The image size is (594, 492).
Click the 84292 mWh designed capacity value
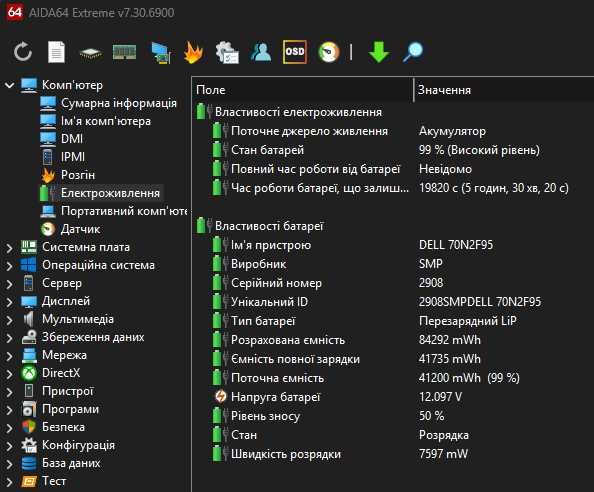[450, 340]
